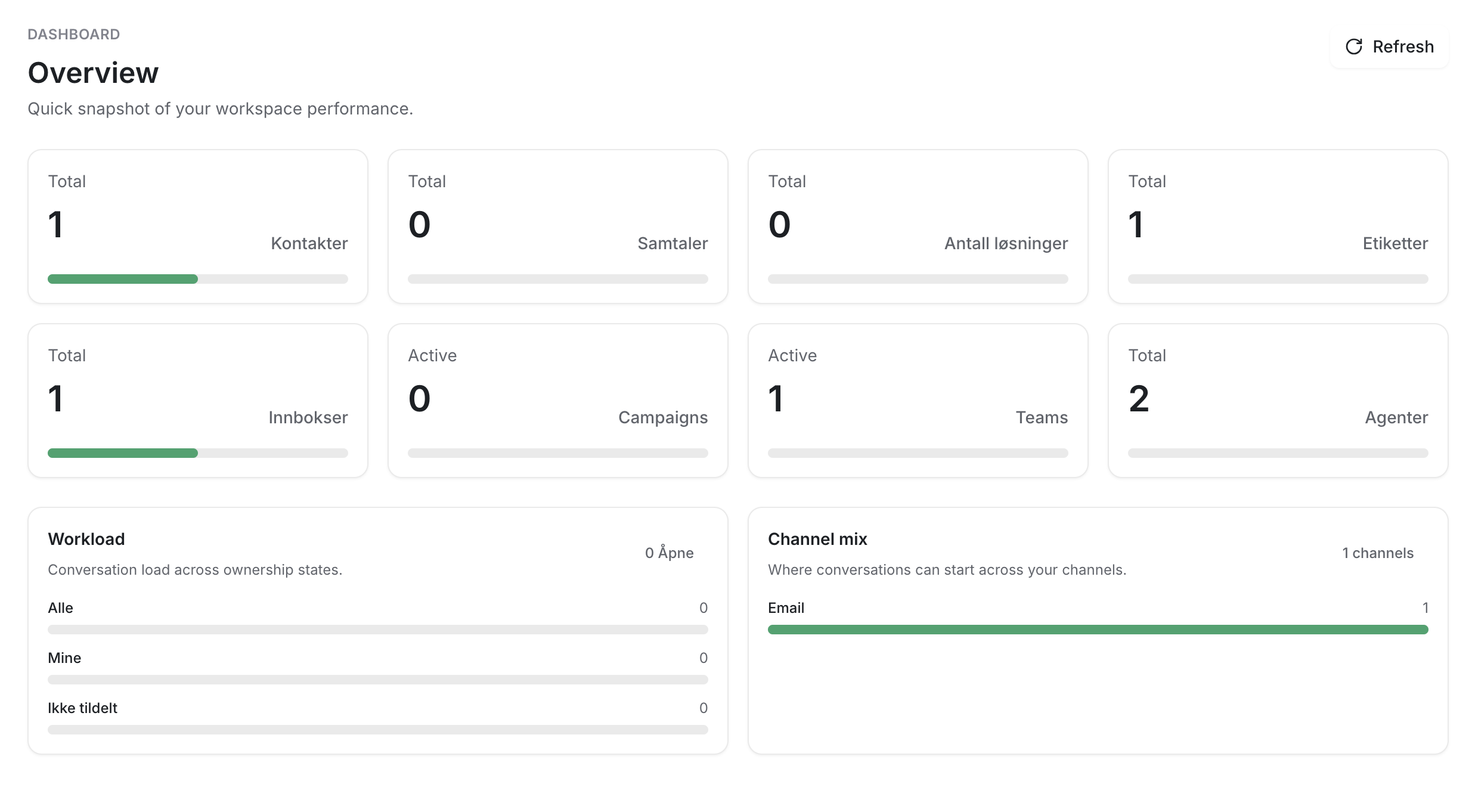Image resolution: width=1475 pixels, height=812 pixels.
Task: Select the Samtaler total card
Action: pyautogui.click(x=557, y=226)
